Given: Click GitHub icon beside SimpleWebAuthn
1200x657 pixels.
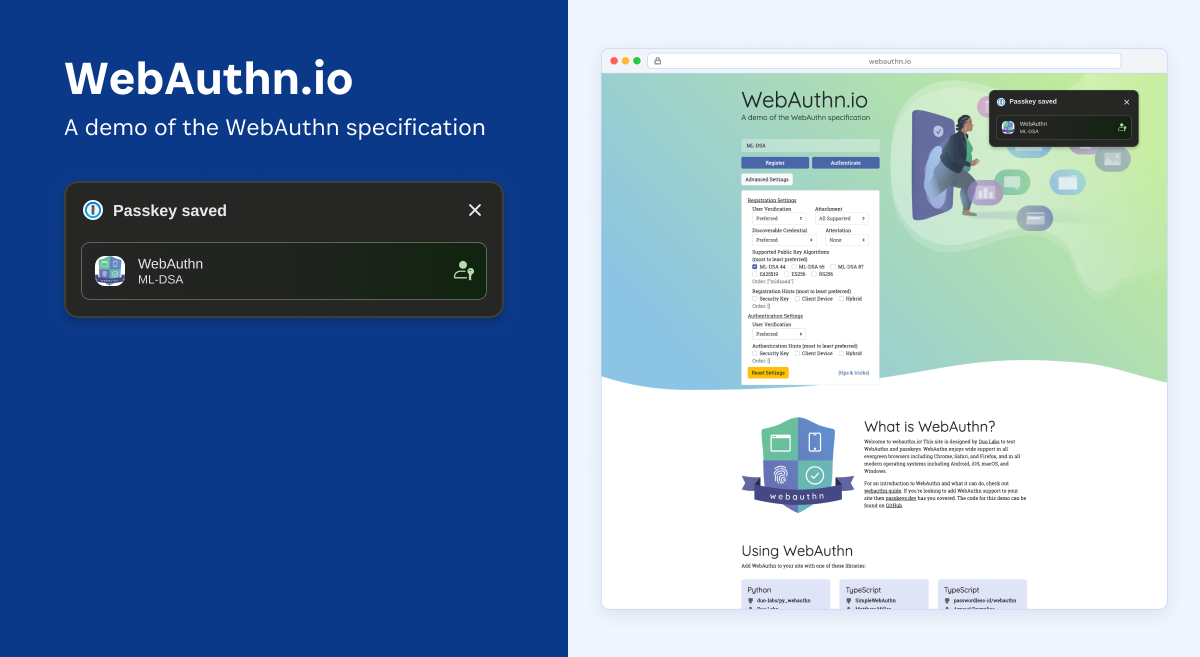Looking at the screenshot, I should [849, 601].
